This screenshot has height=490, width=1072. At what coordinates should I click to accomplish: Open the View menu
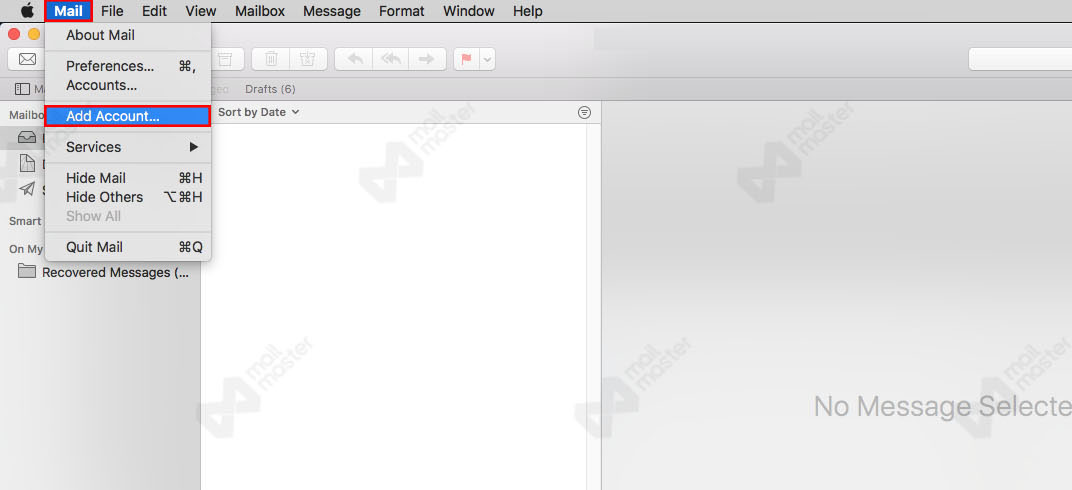click(201, 11)
